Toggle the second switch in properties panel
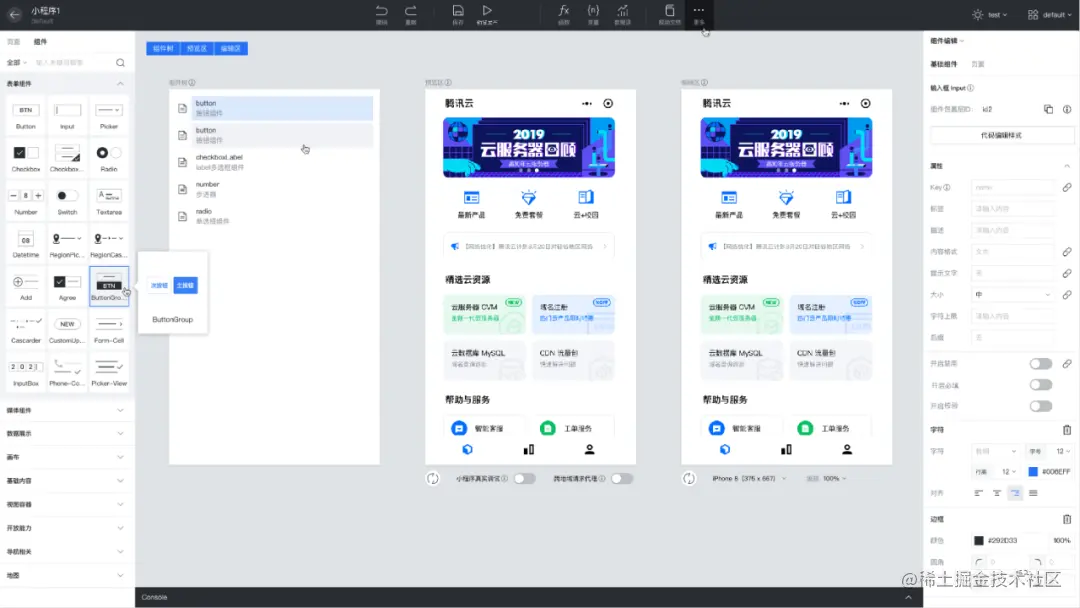 point(1041,385)
